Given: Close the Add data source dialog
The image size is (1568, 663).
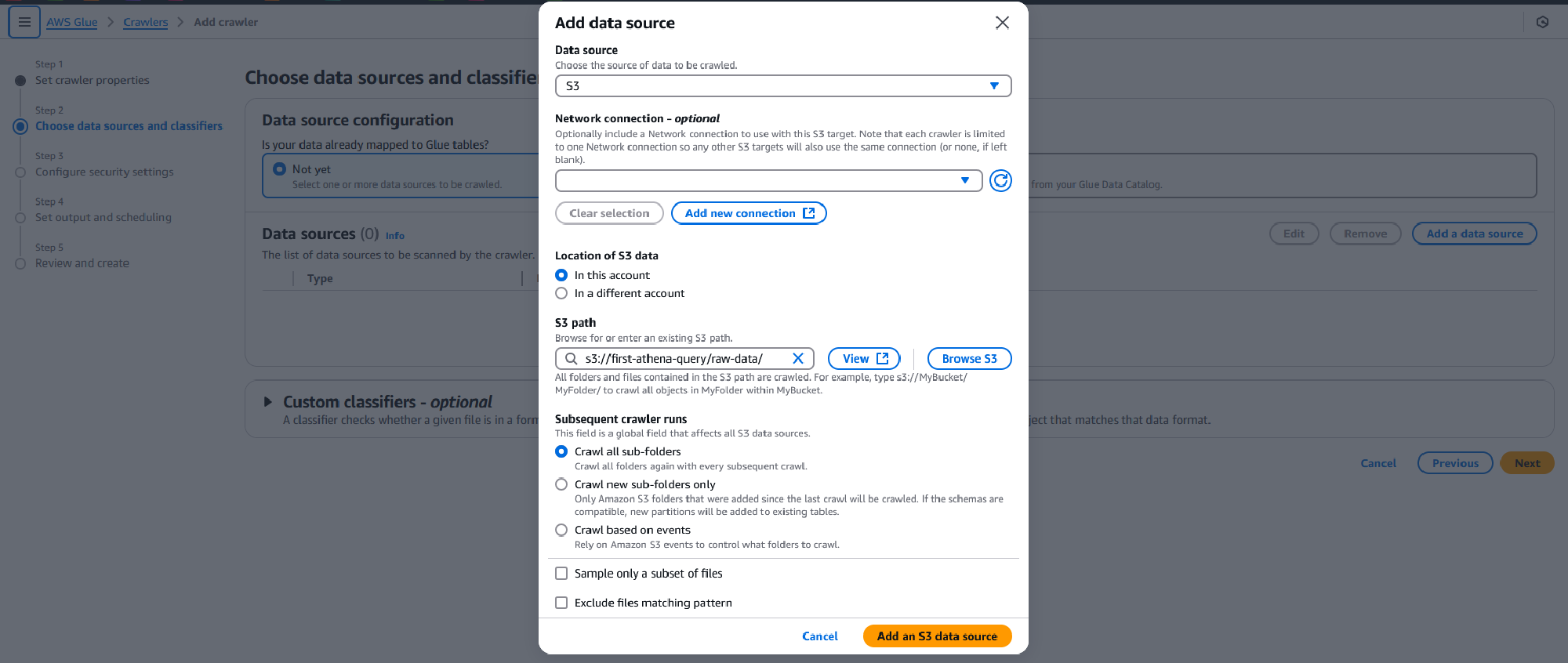Looking at the screenshot, I should (x=1002, y=23).
